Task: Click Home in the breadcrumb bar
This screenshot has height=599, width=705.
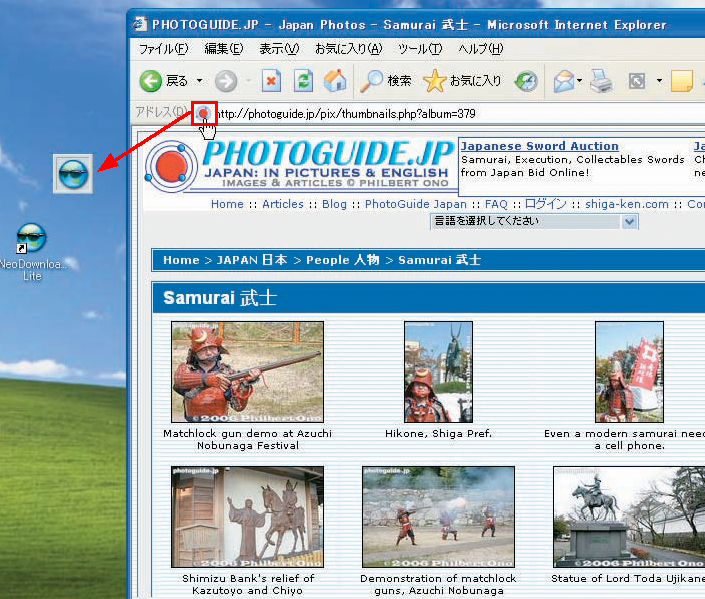Action: [181, 260]
